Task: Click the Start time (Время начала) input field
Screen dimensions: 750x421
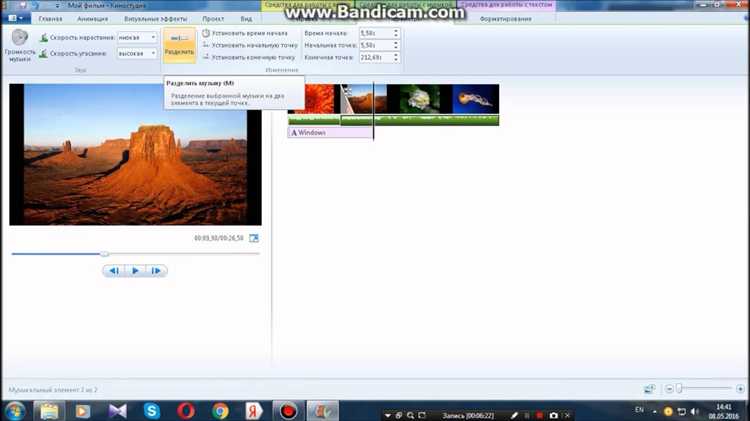Action: point(375,33)
